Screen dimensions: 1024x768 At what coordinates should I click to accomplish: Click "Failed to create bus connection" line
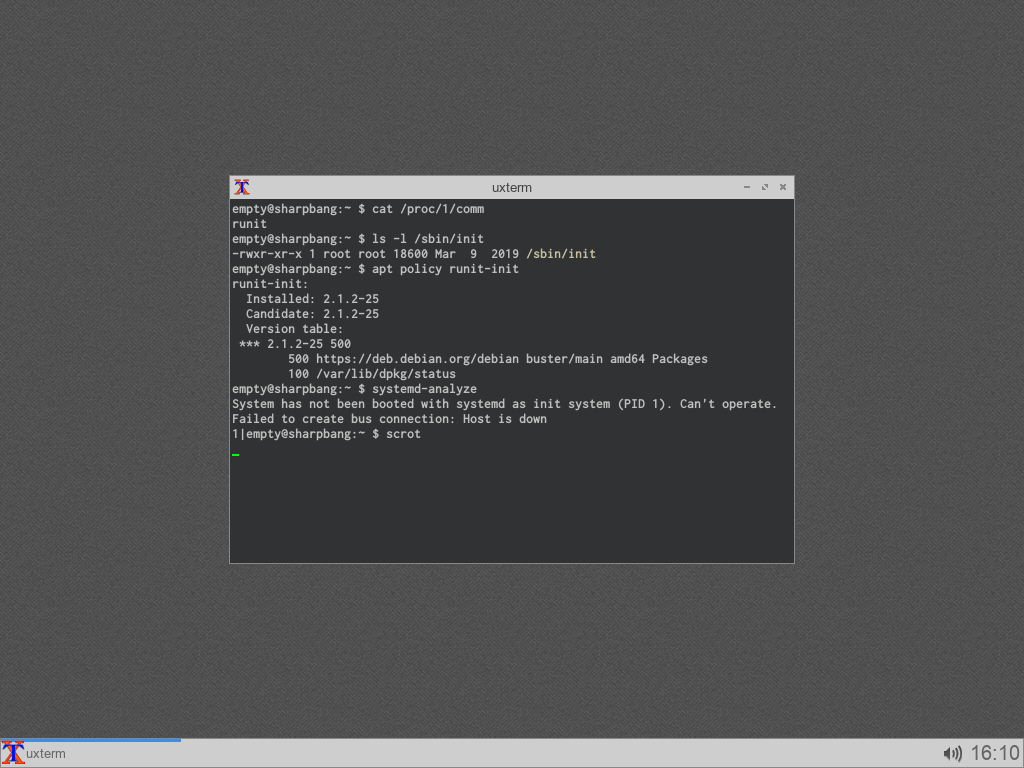point(389,419)
